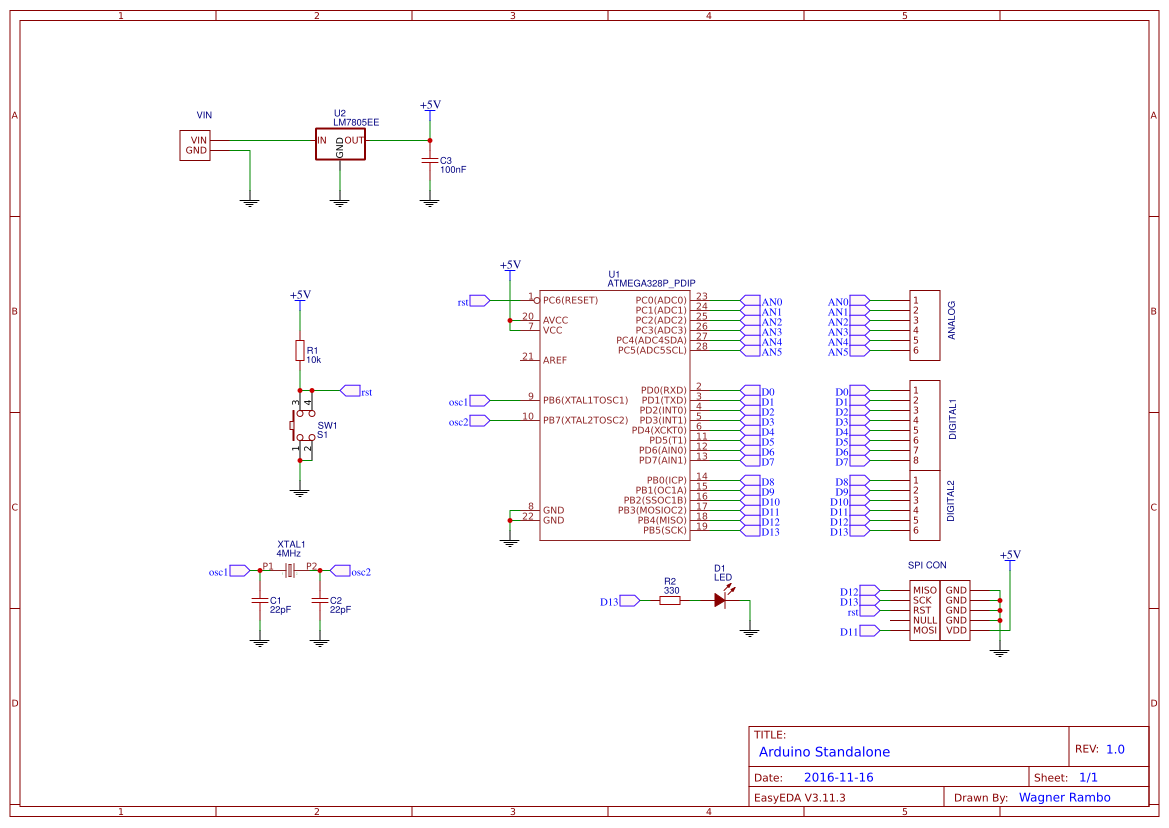This screenshot has width=1169, height=828.
Task: Select ground symbol under ATmega GND pins
Action: 510,543
